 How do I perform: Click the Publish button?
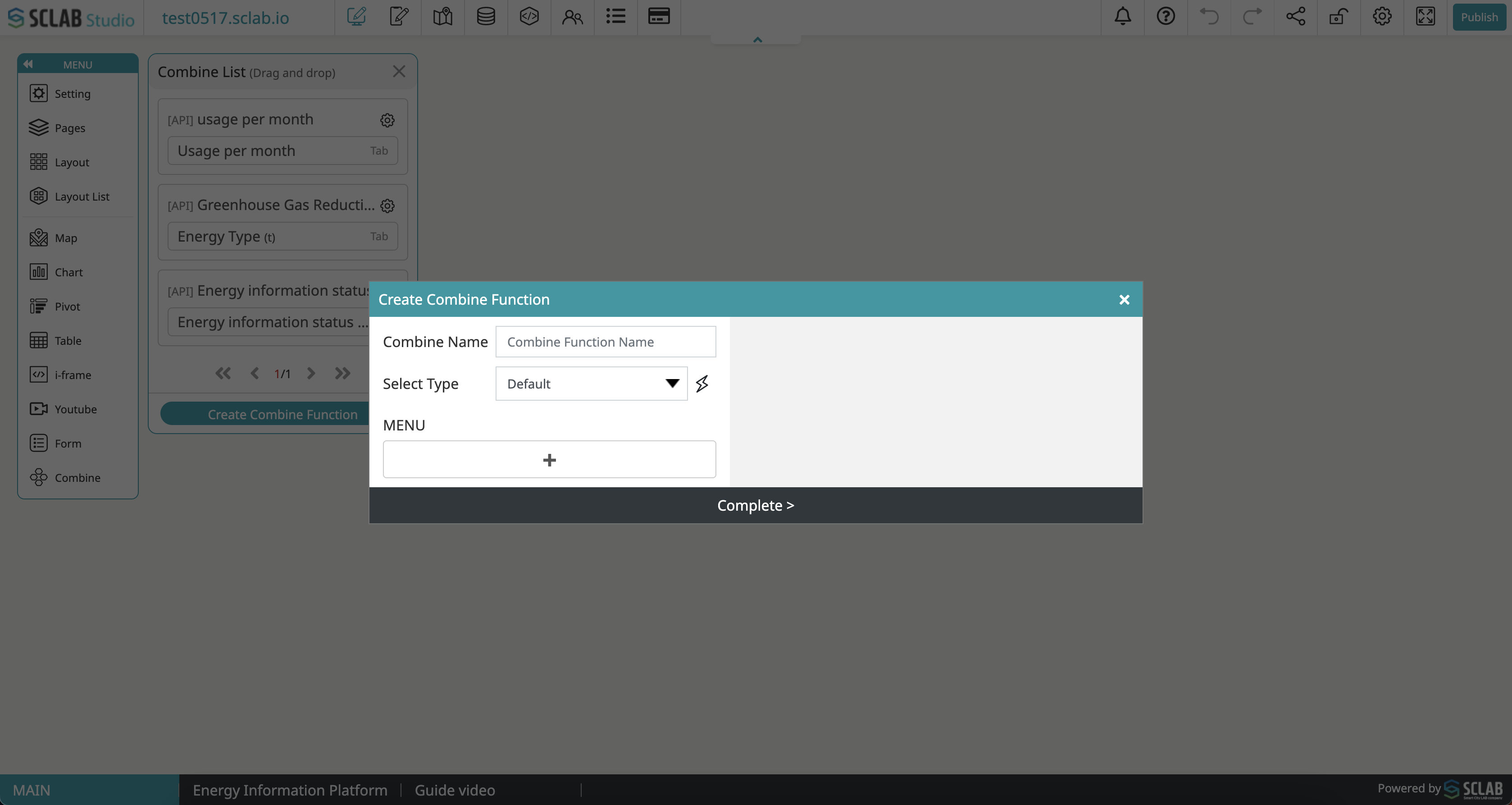(1479, 17)
